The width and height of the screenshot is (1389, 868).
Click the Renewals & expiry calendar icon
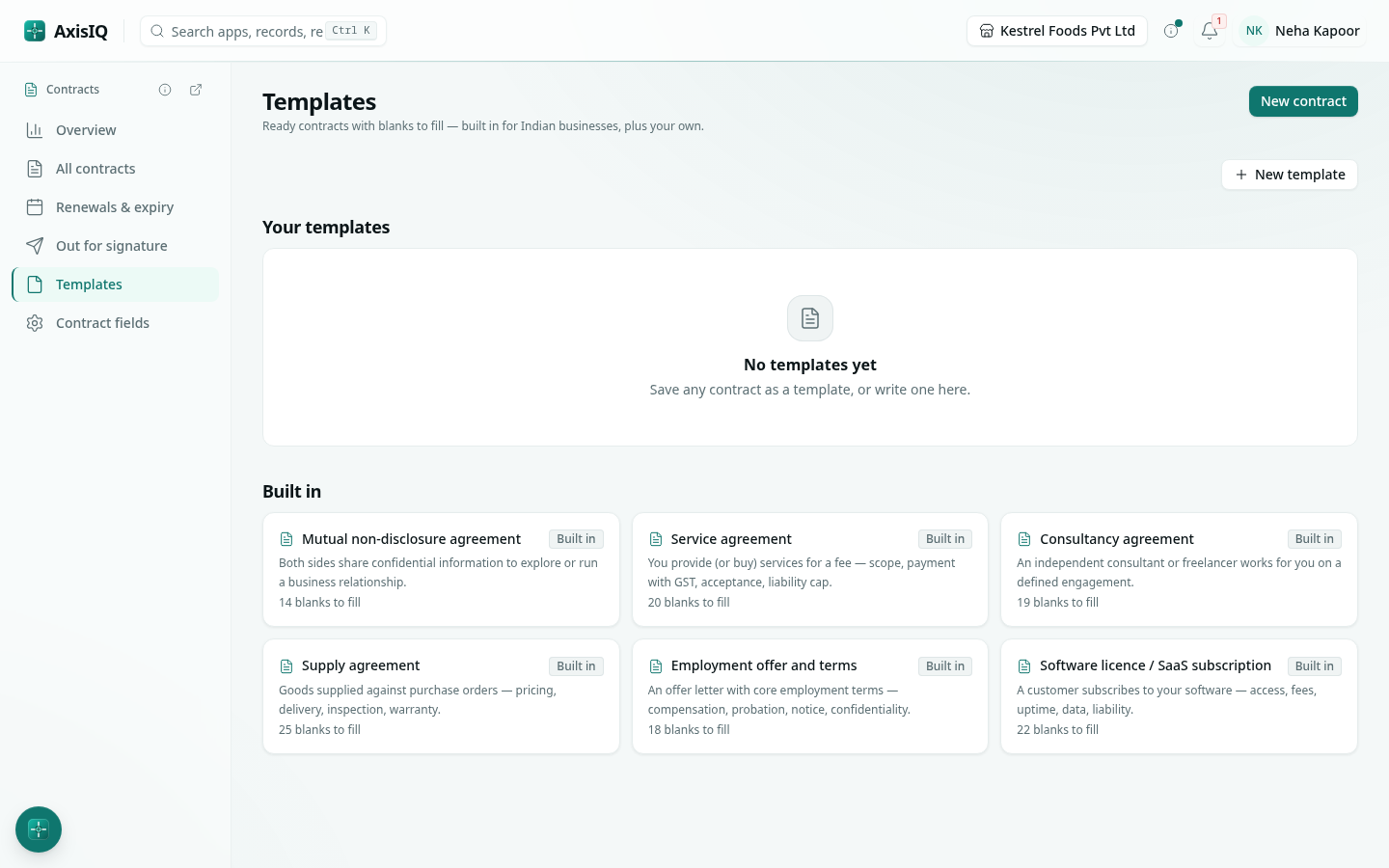35,207
